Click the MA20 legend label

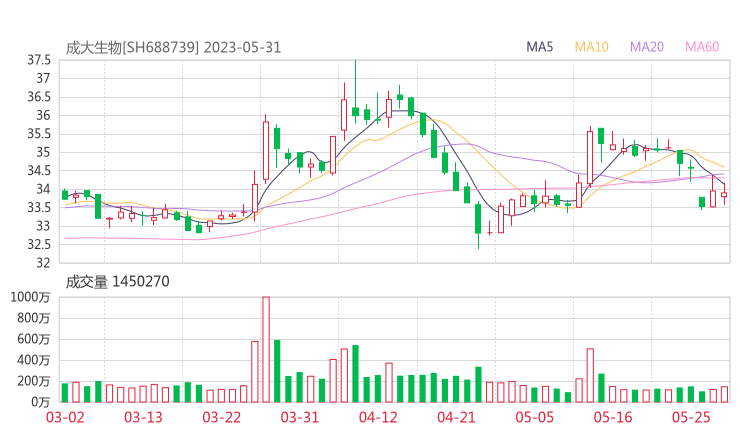click(647, 47)
